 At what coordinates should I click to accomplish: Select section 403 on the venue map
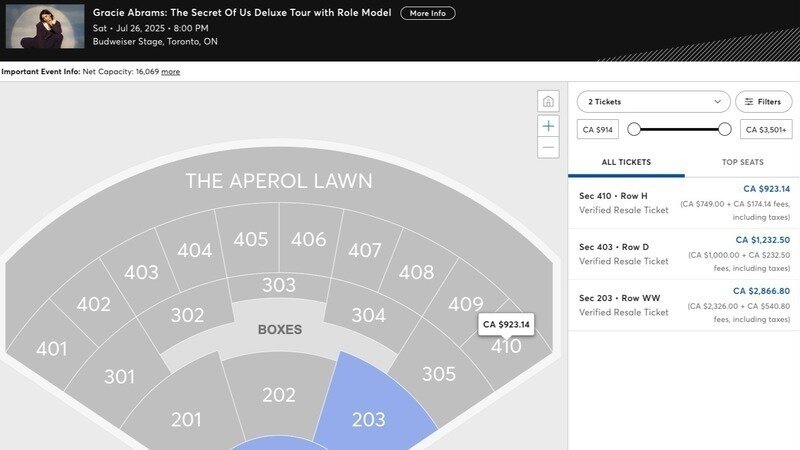[141, 272]
